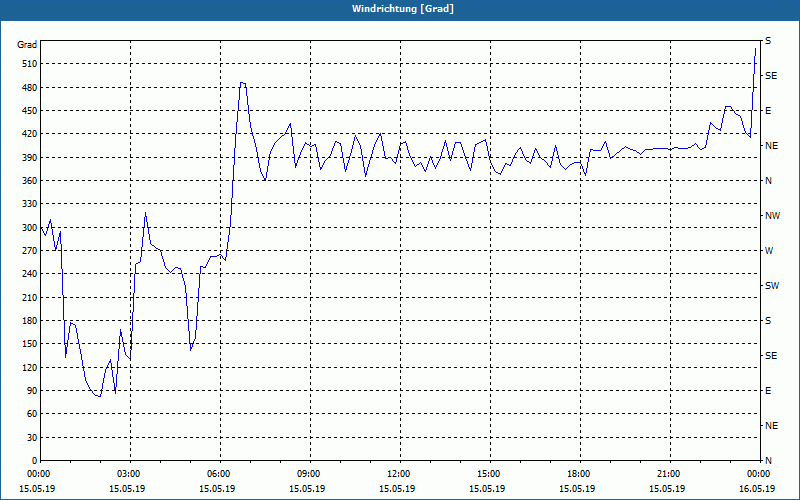Screen dimensions: 800x500
Task: Click the S compass label level with 180
Action: pyautogui.click(x=768, y=321)
